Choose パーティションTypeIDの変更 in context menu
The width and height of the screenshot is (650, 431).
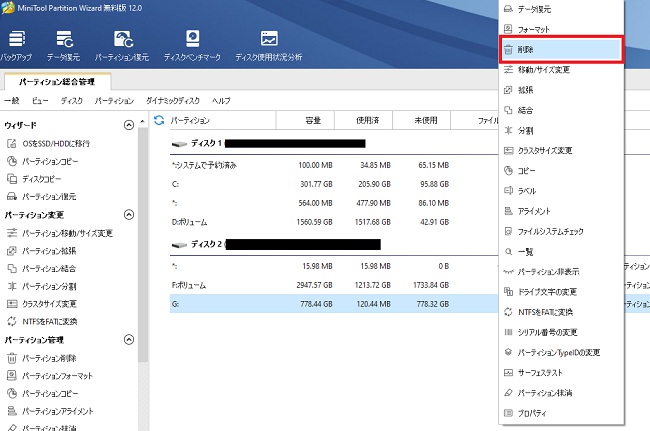(562, 352)
